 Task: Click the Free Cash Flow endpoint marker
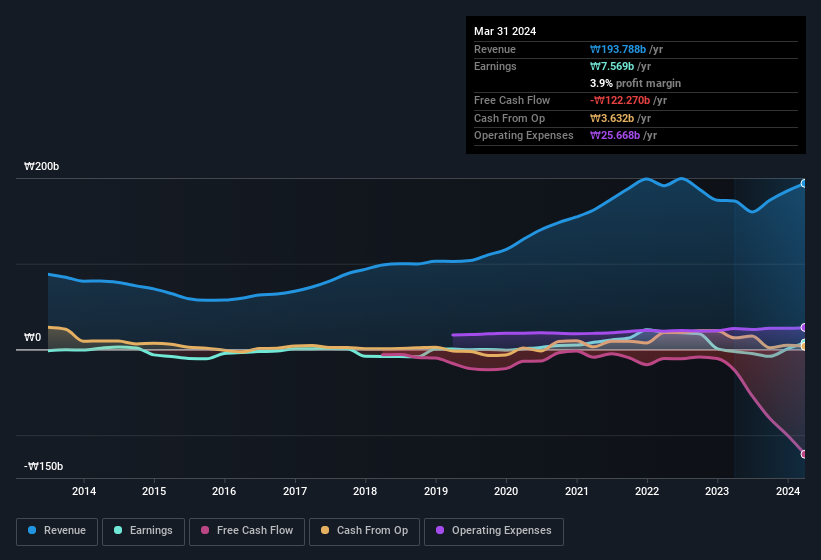click(804, 454)
